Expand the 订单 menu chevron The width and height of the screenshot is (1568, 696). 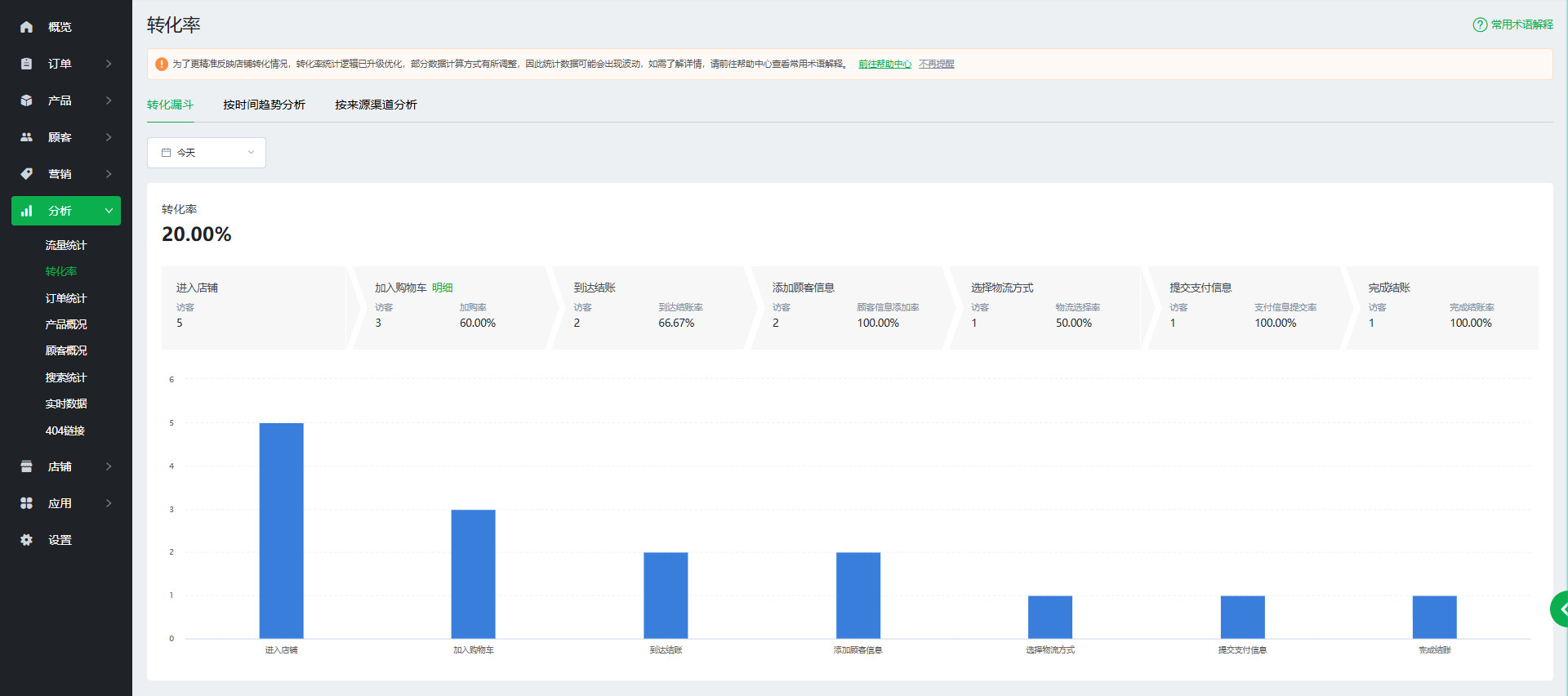pyautogui.click(x=109, y=64)
